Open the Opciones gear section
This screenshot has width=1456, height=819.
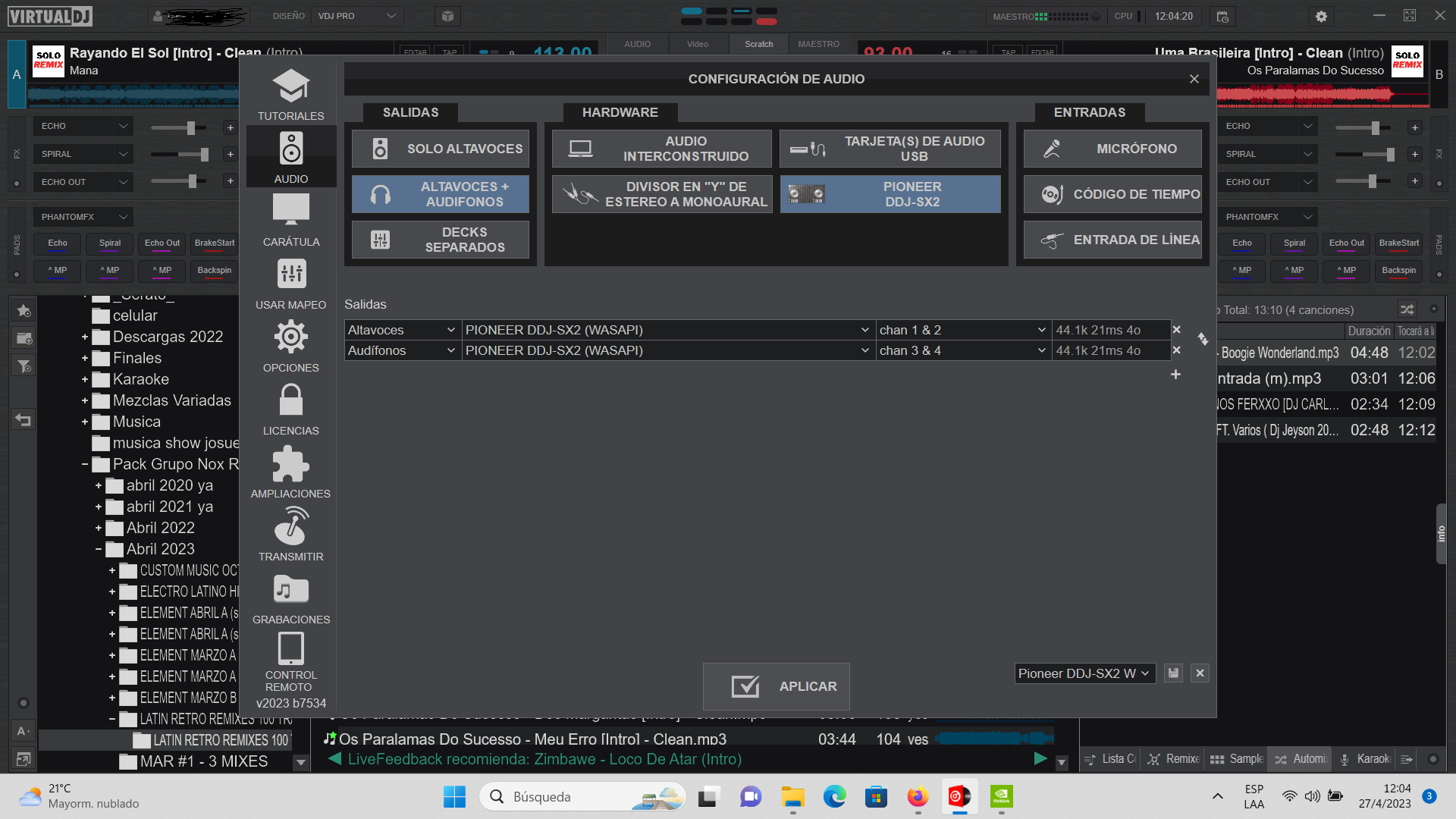290,346
